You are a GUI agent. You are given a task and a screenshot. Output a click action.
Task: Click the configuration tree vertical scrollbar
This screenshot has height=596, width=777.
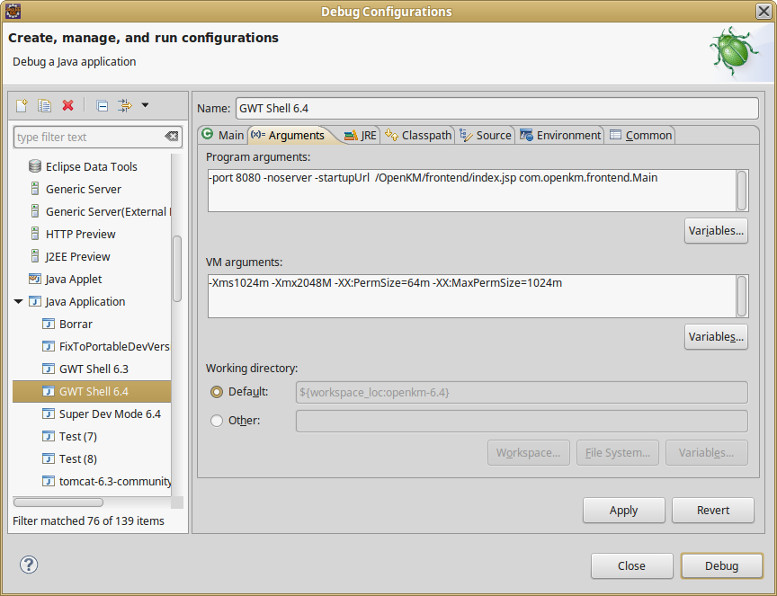(x=177, y=269)
